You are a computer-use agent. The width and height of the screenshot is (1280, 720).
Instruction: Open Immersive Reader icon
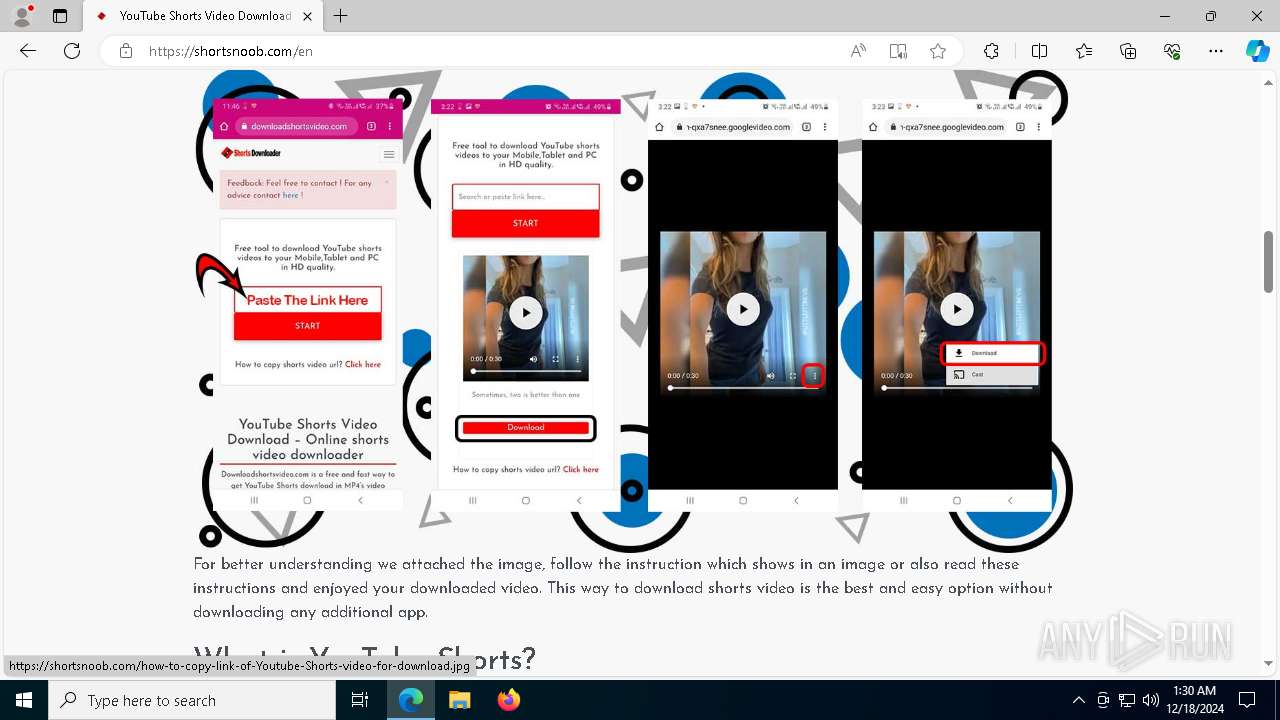[x=898, y=51]
